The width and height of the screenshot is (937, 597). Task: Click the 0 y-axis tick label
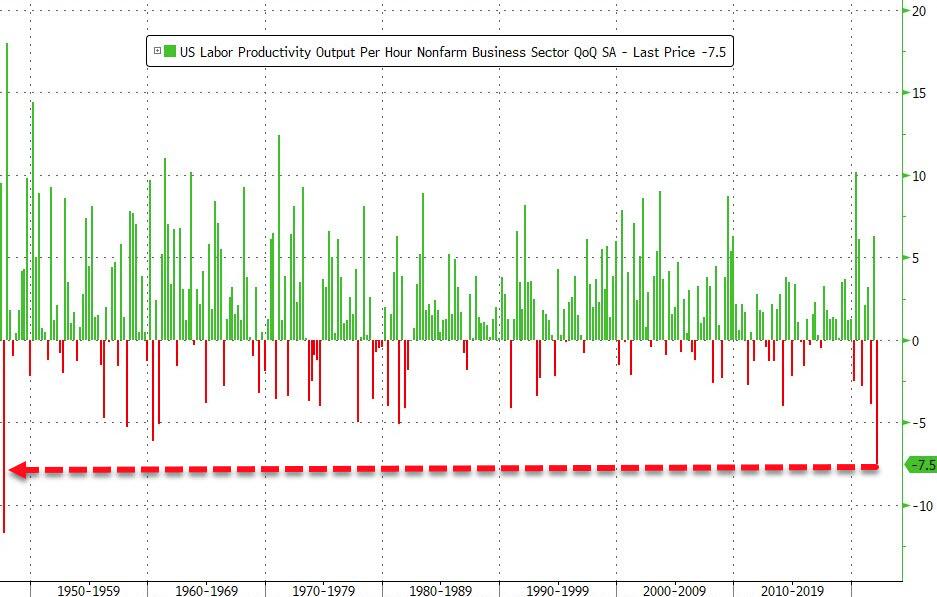915,341
